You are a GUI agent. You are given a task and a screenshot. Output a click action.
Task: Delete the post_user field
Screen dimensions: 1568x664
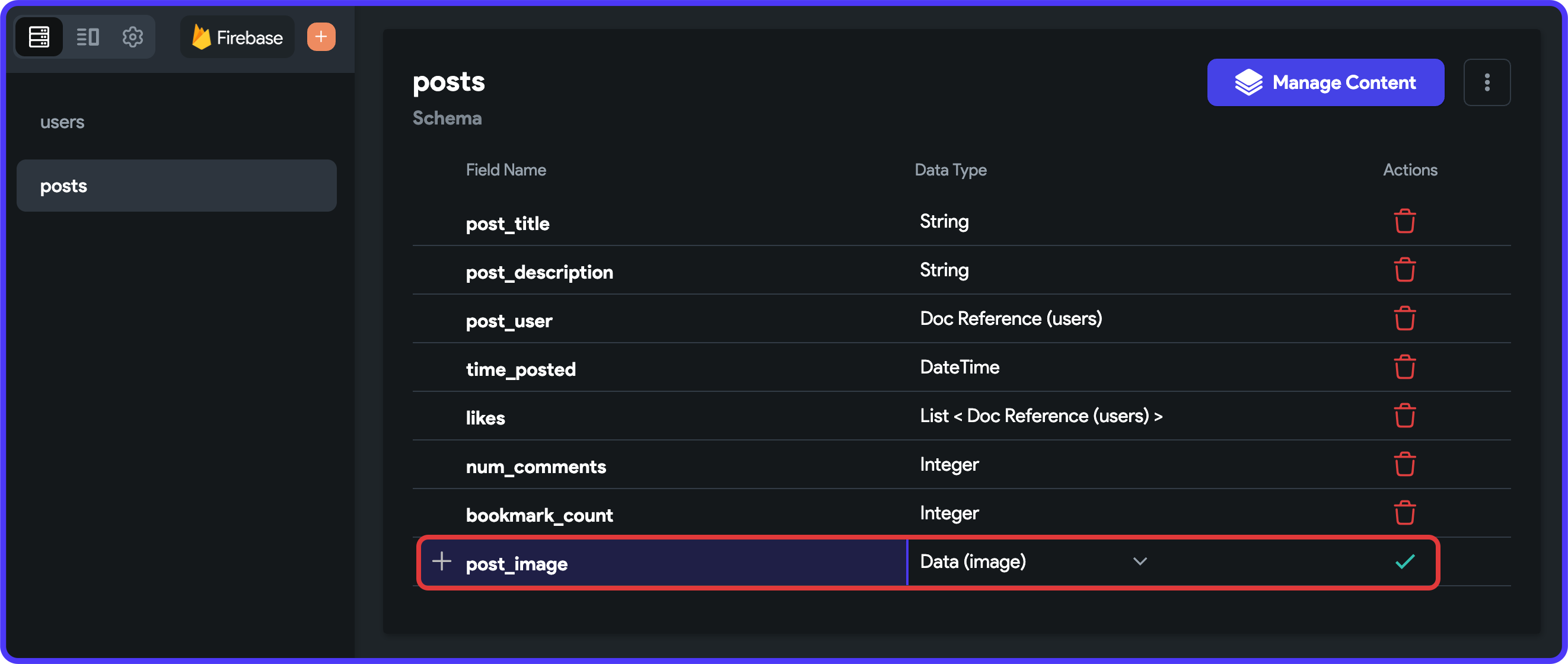point(1404,318)
